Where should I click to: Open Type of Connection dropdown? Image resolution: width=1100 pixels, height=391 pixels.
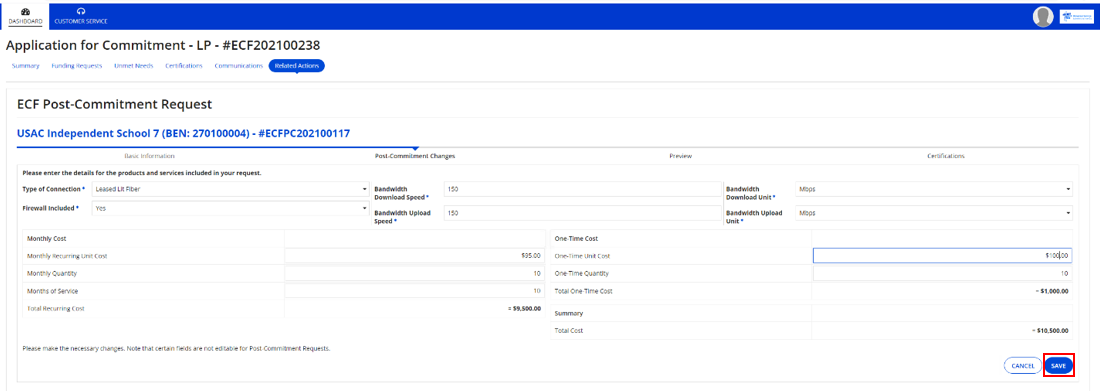click(230, 190)
